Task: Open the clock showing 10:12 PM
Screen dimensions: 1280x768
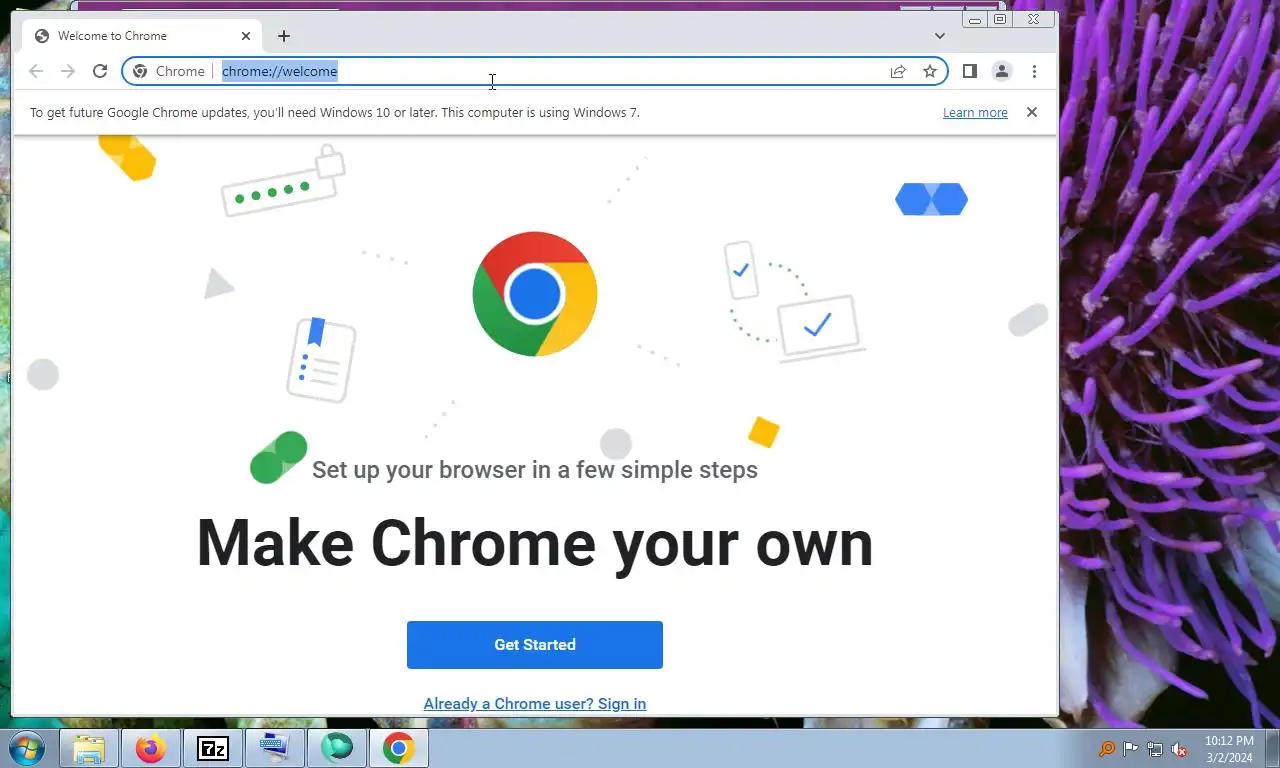Action: click(1229, 749)
